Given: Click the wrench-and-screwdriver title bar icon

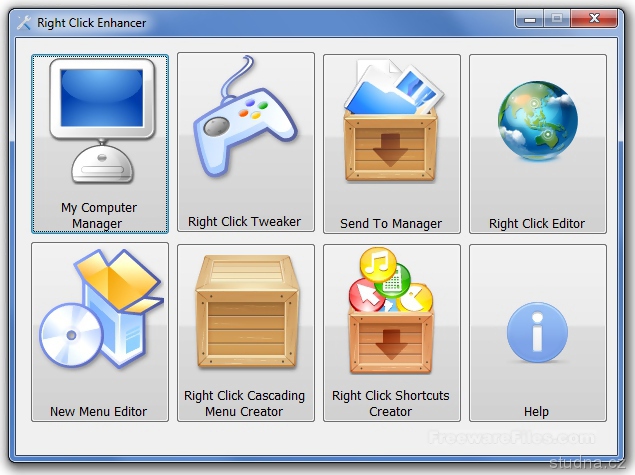Looking at the screenshot, I should point(24,23).
